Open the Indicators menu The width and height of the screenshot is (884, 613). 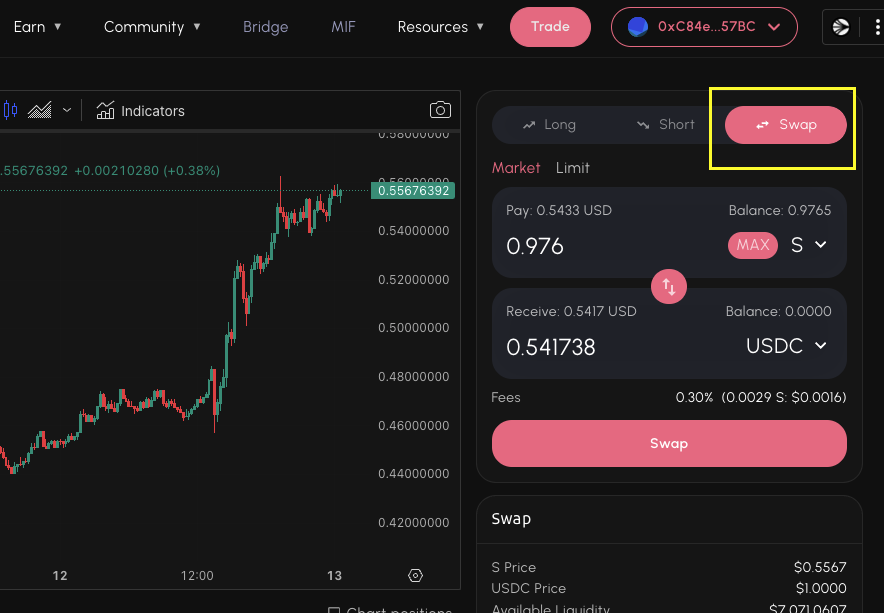click(x=140, y=111)
